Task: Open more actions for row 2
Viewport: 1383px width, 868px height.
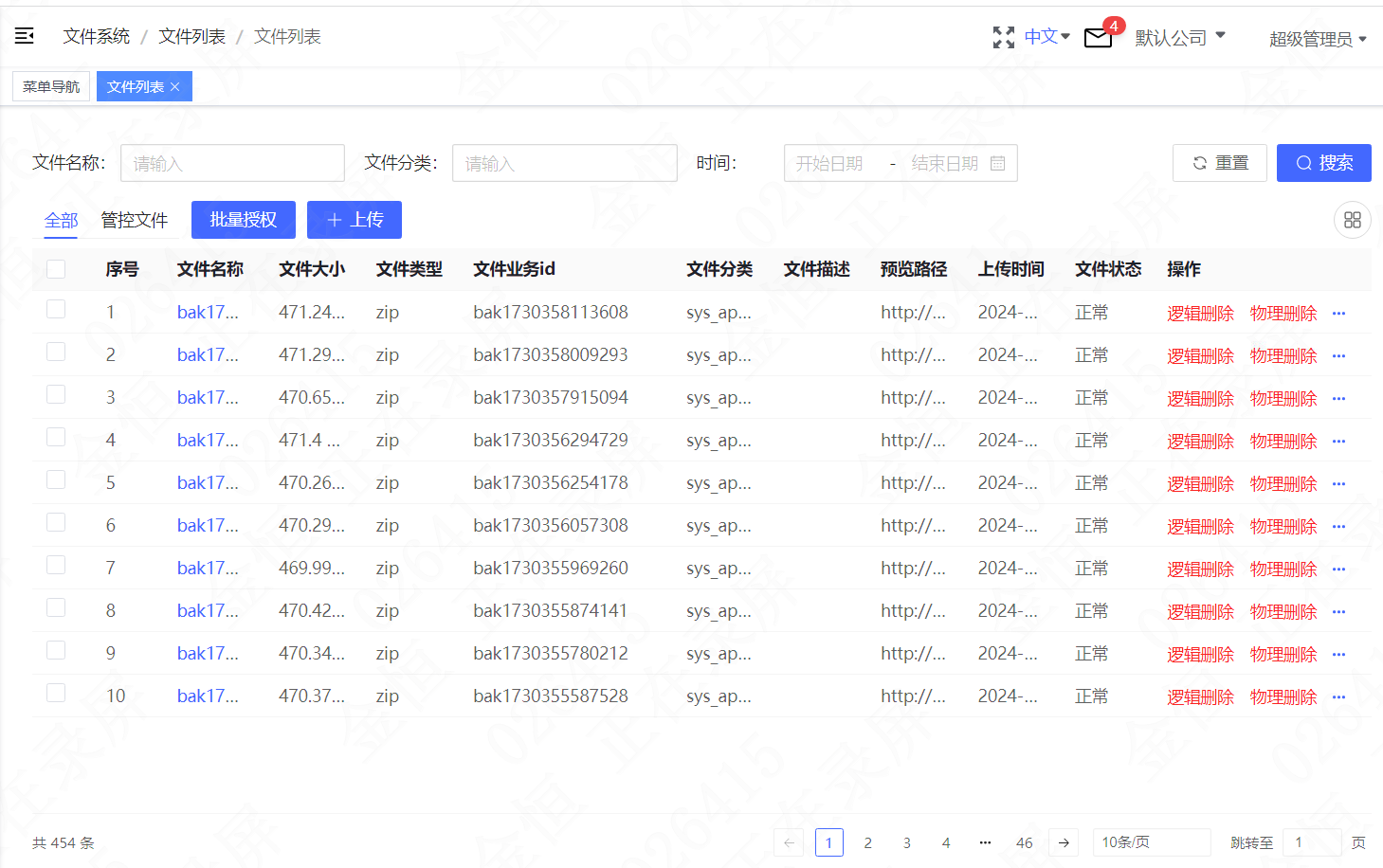Action: point(1338,355)
